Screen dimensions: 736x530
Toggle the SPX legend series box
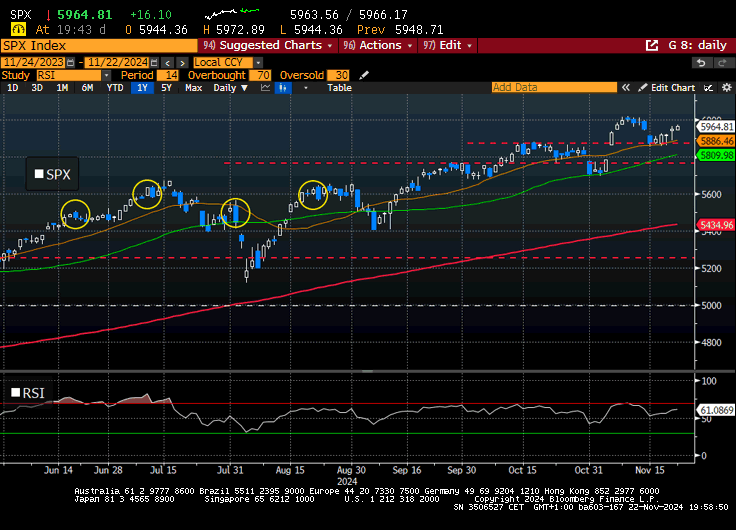click(x=39, y=174)
